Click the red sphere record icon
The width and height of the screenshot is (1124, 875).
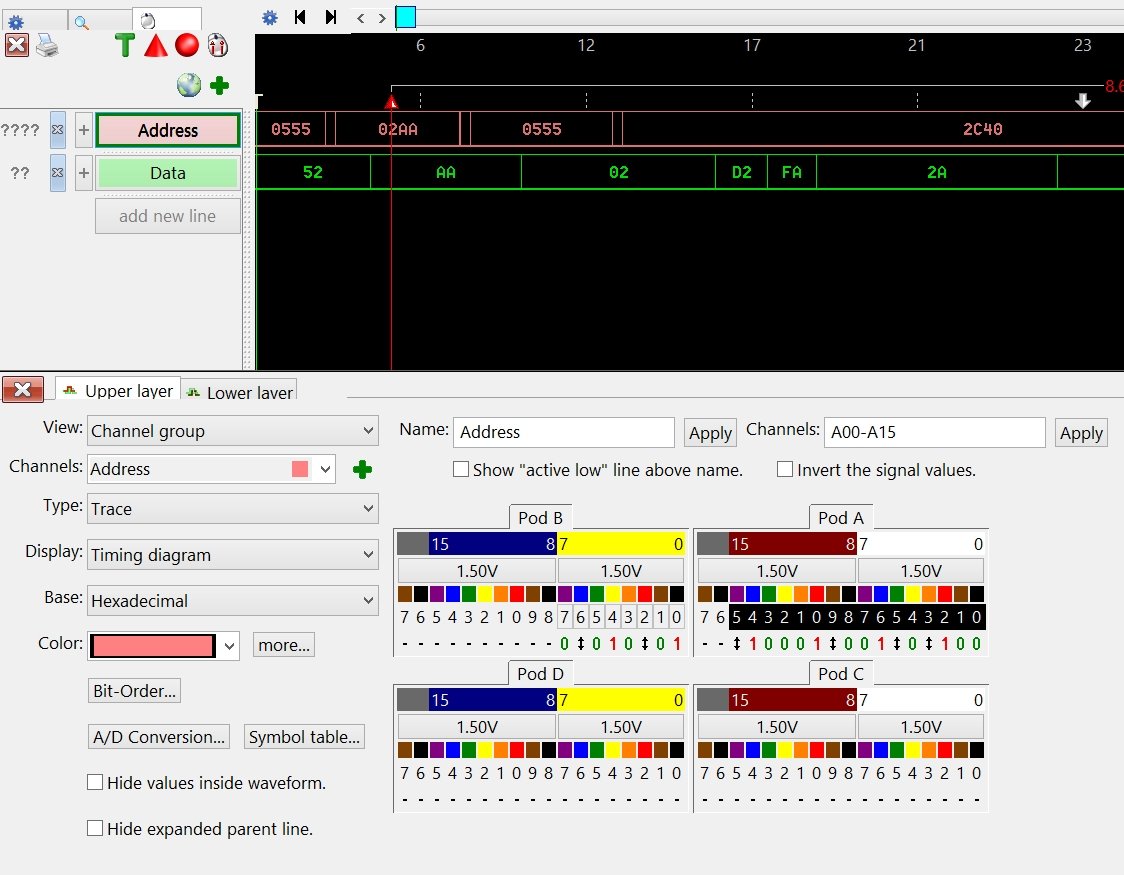[186, 45]
